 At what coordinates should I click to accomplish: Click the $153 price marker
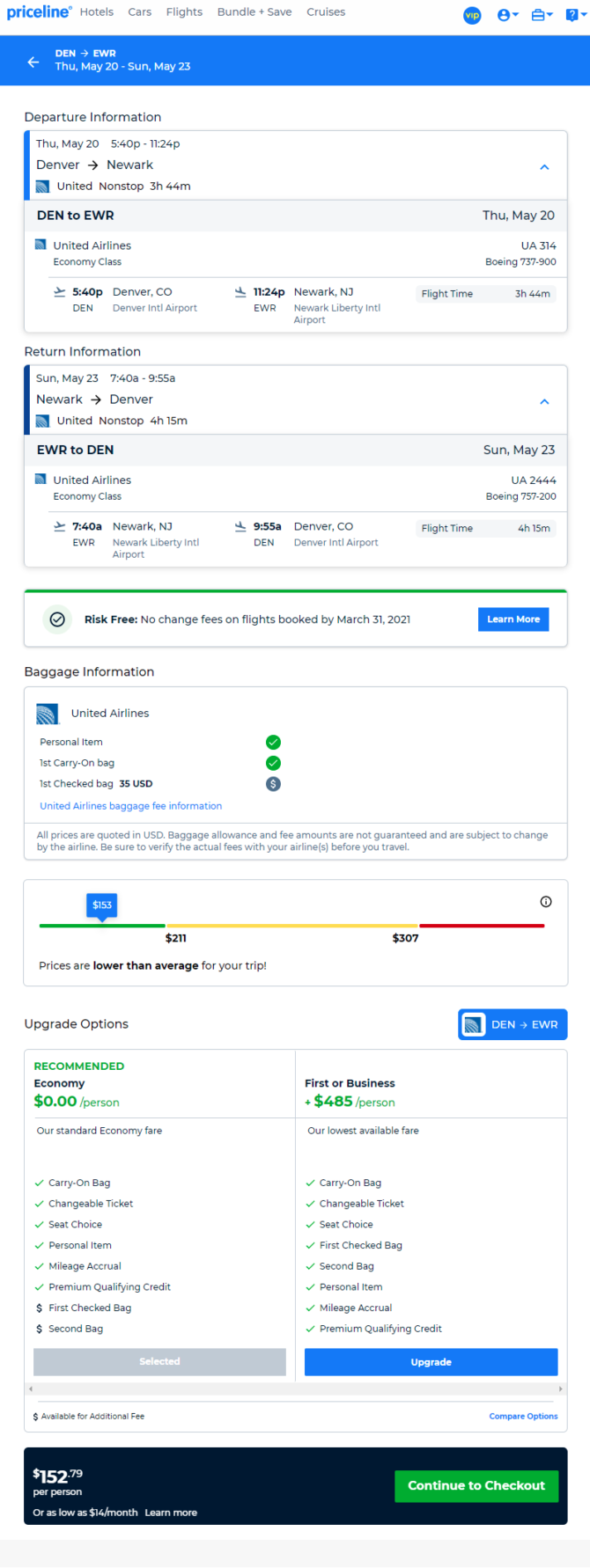point(102,905)
